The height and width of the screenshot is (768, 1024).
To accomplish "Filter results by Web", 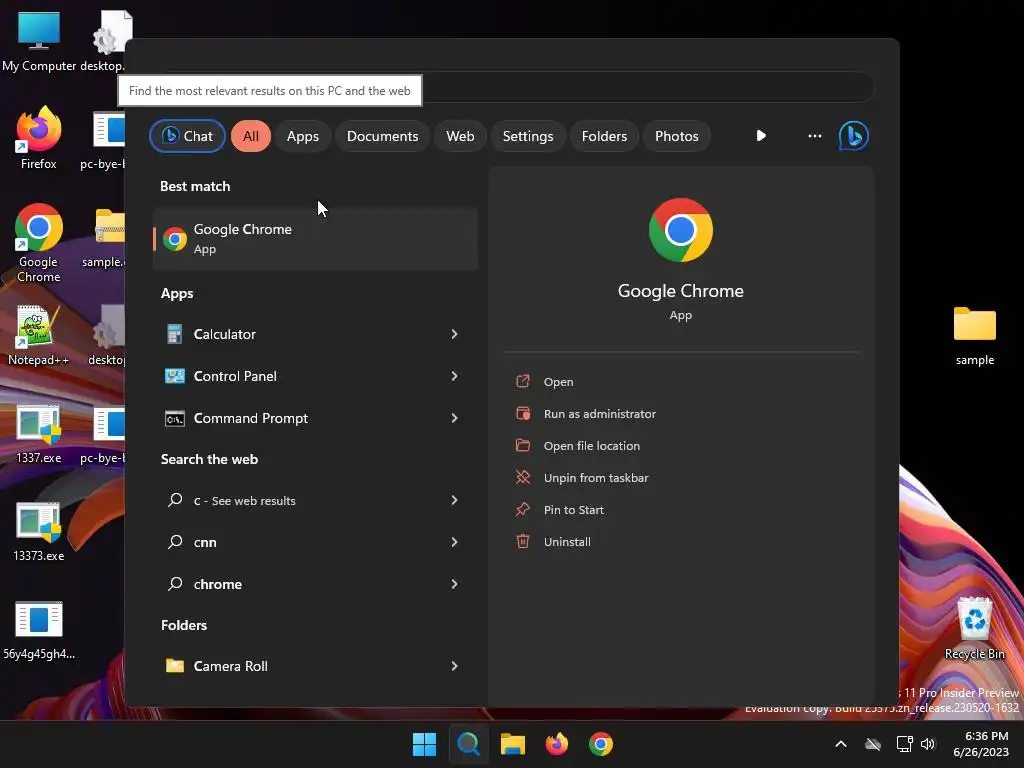I will click(x=460, y=136).
